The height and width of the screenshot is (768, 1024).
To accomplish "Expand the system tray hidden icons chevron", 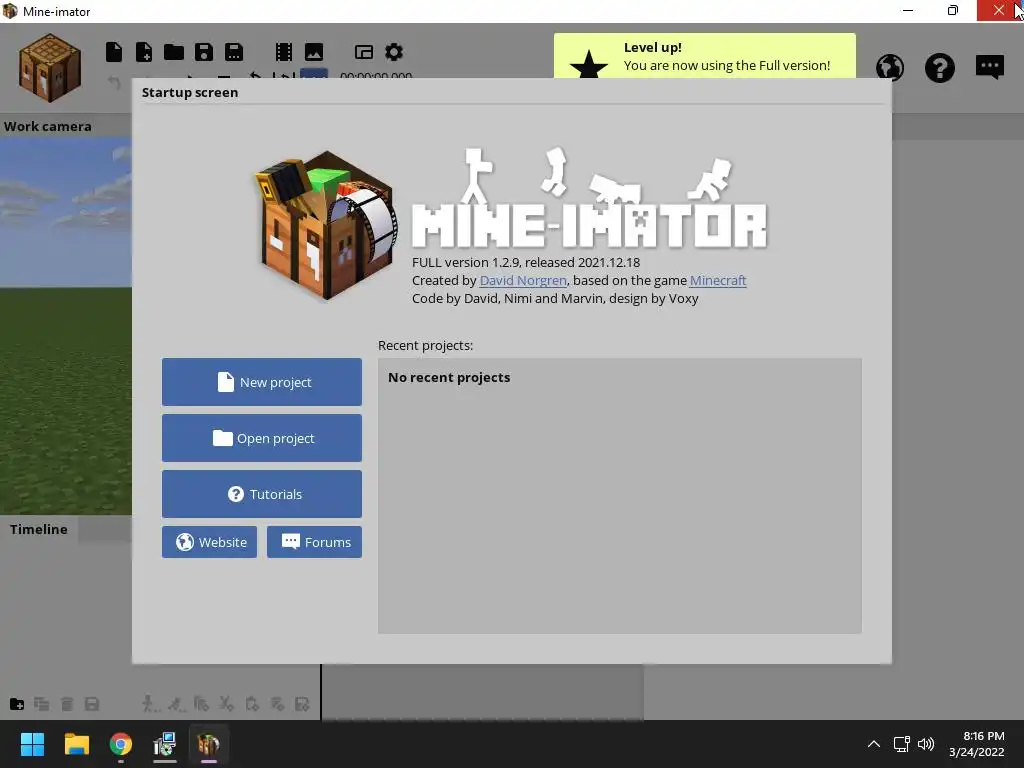I will click(x=874, y=744).
